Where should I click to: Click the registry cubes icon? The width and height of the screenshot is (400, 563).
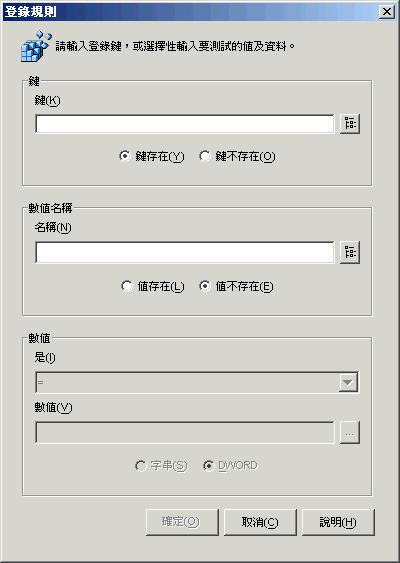click(36, 46)
